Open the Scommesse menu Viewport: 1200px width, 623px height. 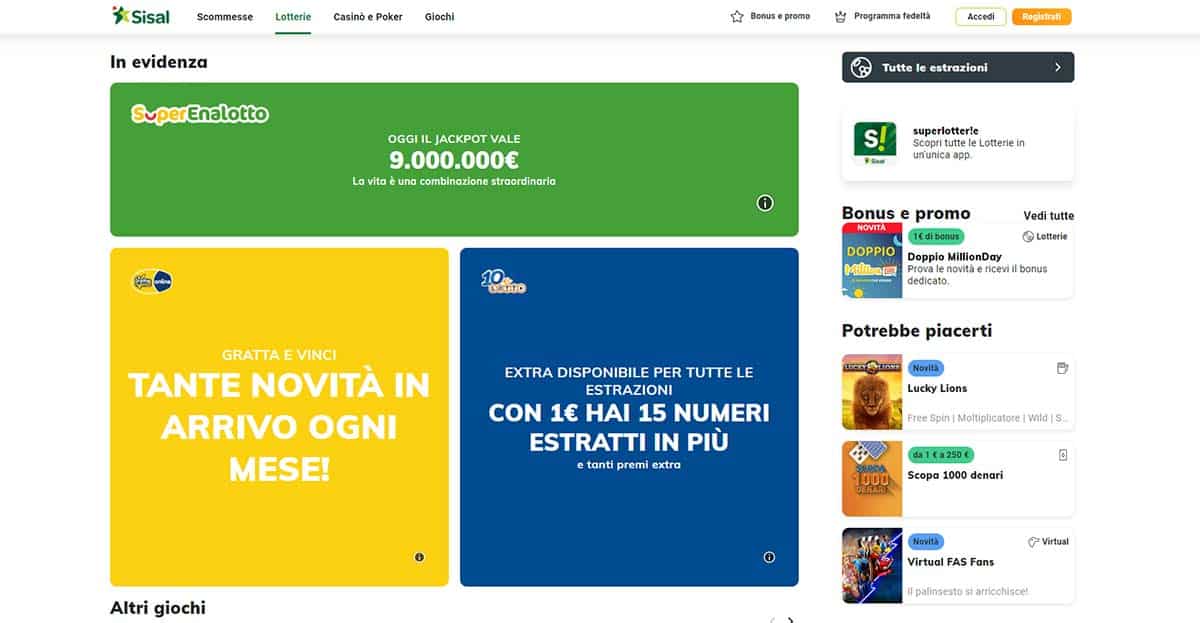(225, 17)
